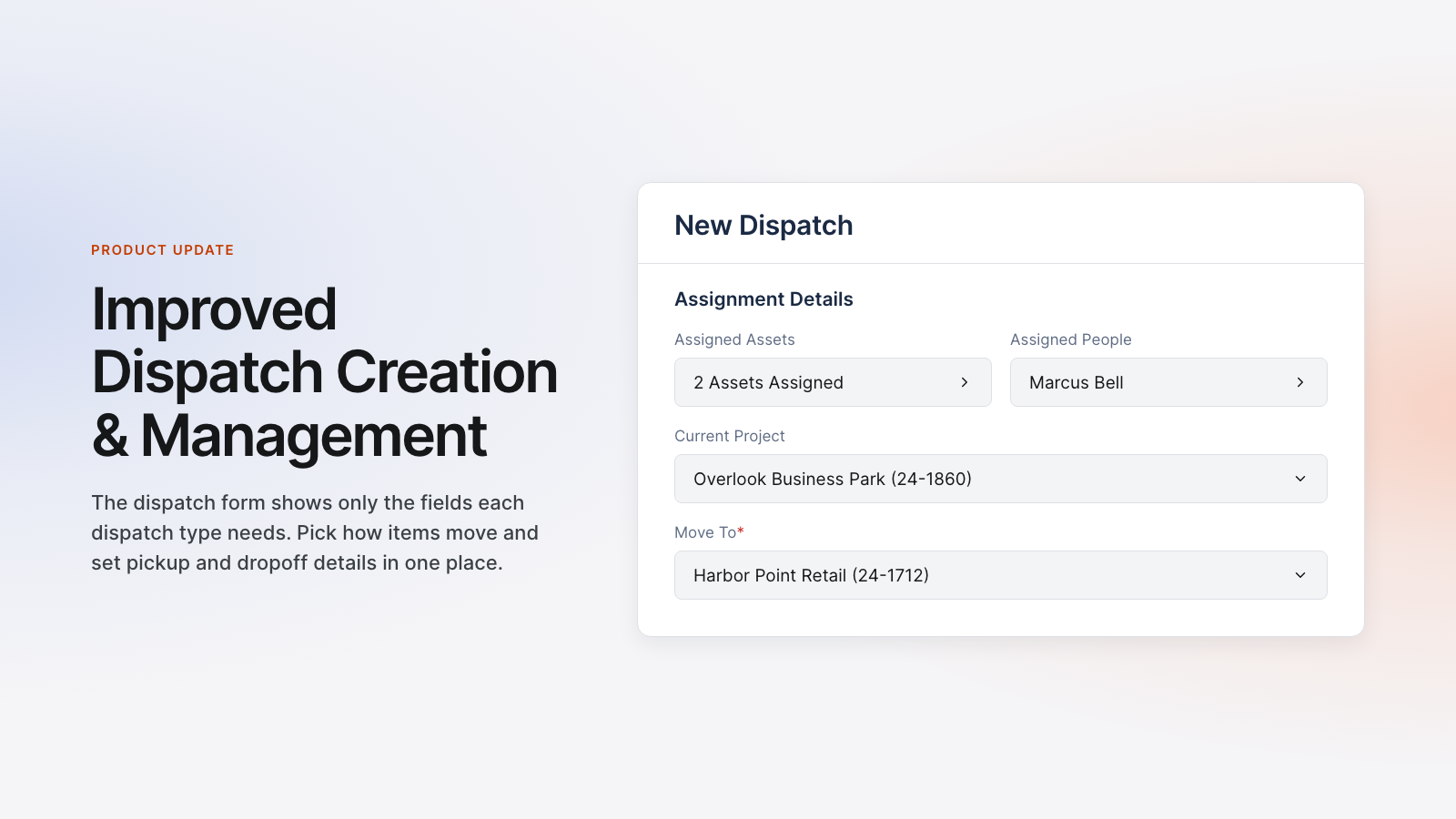The width and height of the screenshot is (1456, 819).
Task: Click the dispatch form description paragraph
Action: [x=315, y=532]
